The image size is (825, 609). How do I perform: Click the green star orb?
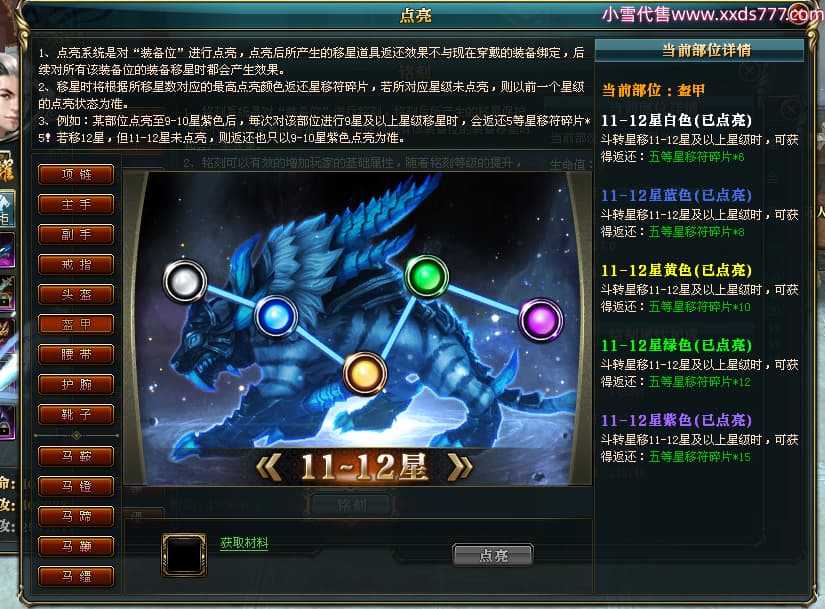[x=426, y=276]
